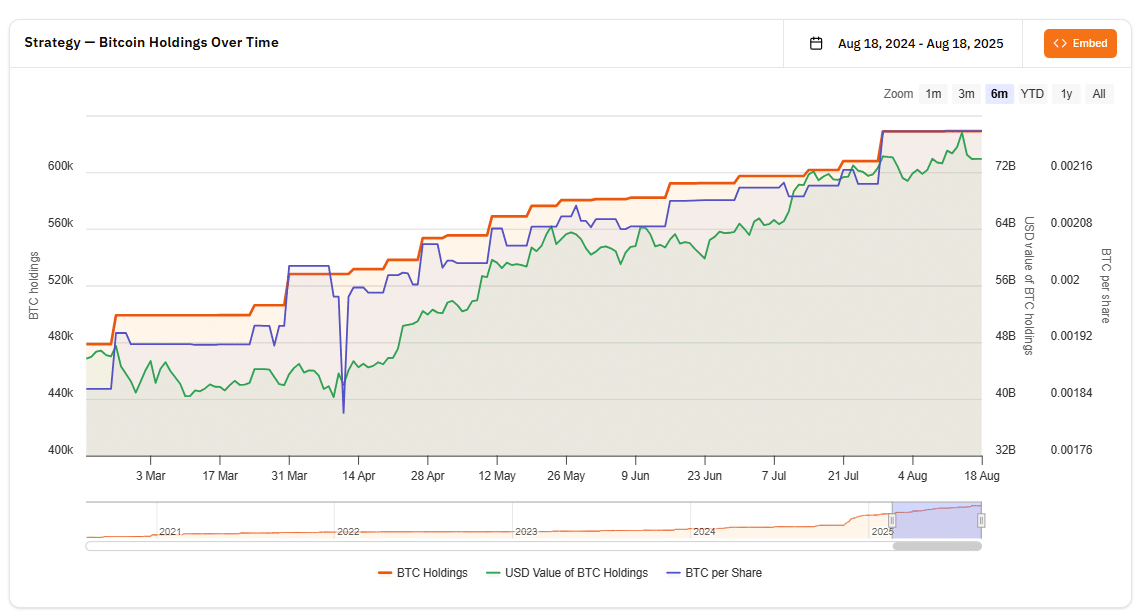Click the 2022 marker in navigator
The width and height of the screenshot is (1140, 611).
pyautogui.click(x=348, y=532)
